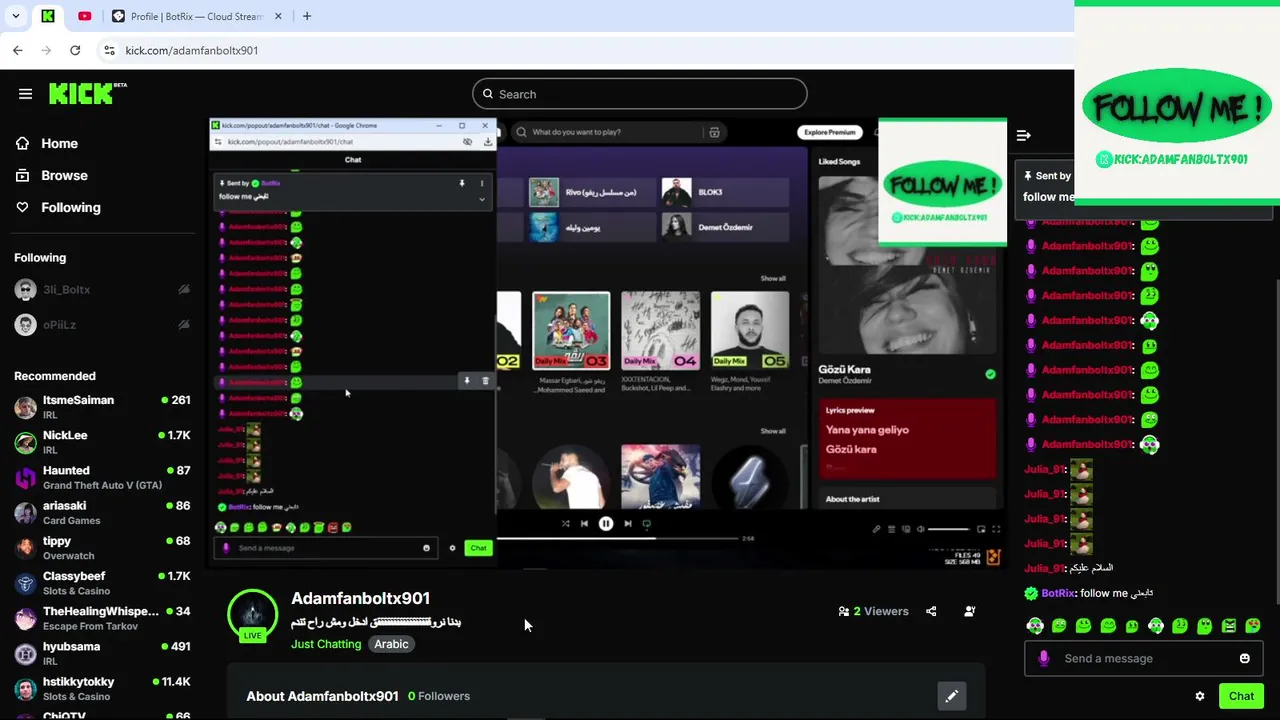Screen dimensions: 1280x720
Task: Click the 0 Followers count
Action: tap(439, 696)
